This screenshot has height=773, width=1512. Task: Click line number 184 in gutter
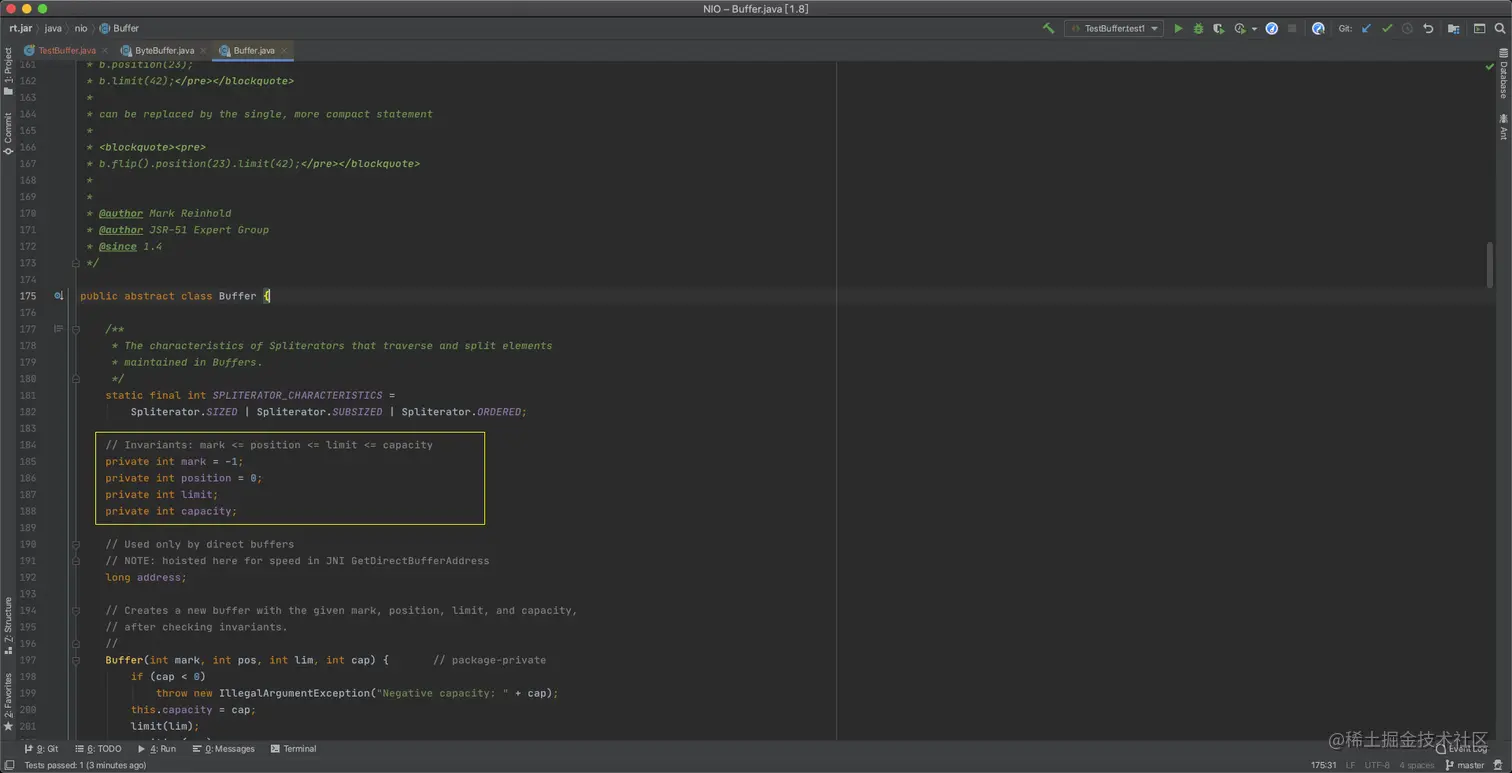27,445
